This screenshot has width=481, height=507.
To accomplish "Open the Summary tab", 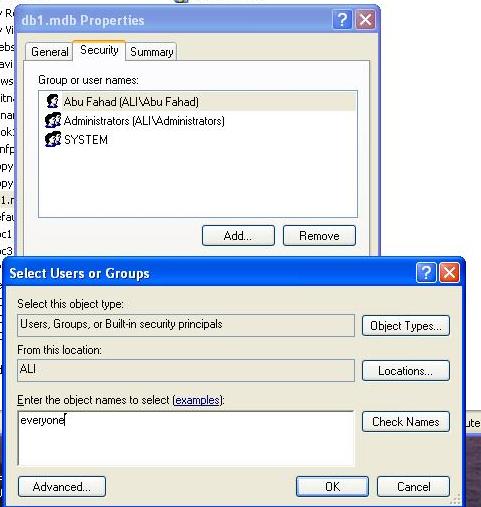I will click(152, 52).
